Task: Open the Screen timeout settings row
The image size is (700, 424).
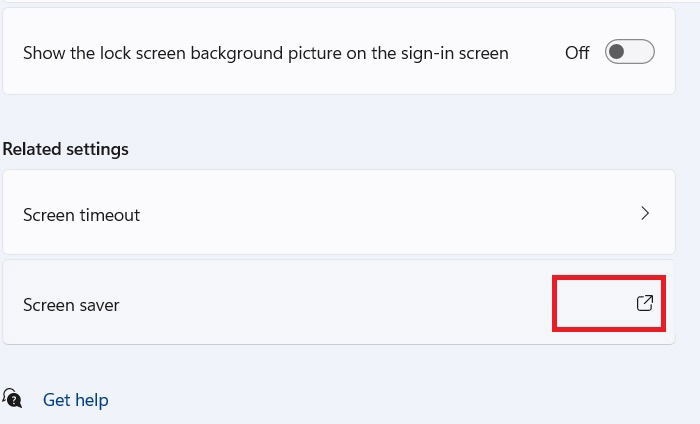Action: click(339, 212)
